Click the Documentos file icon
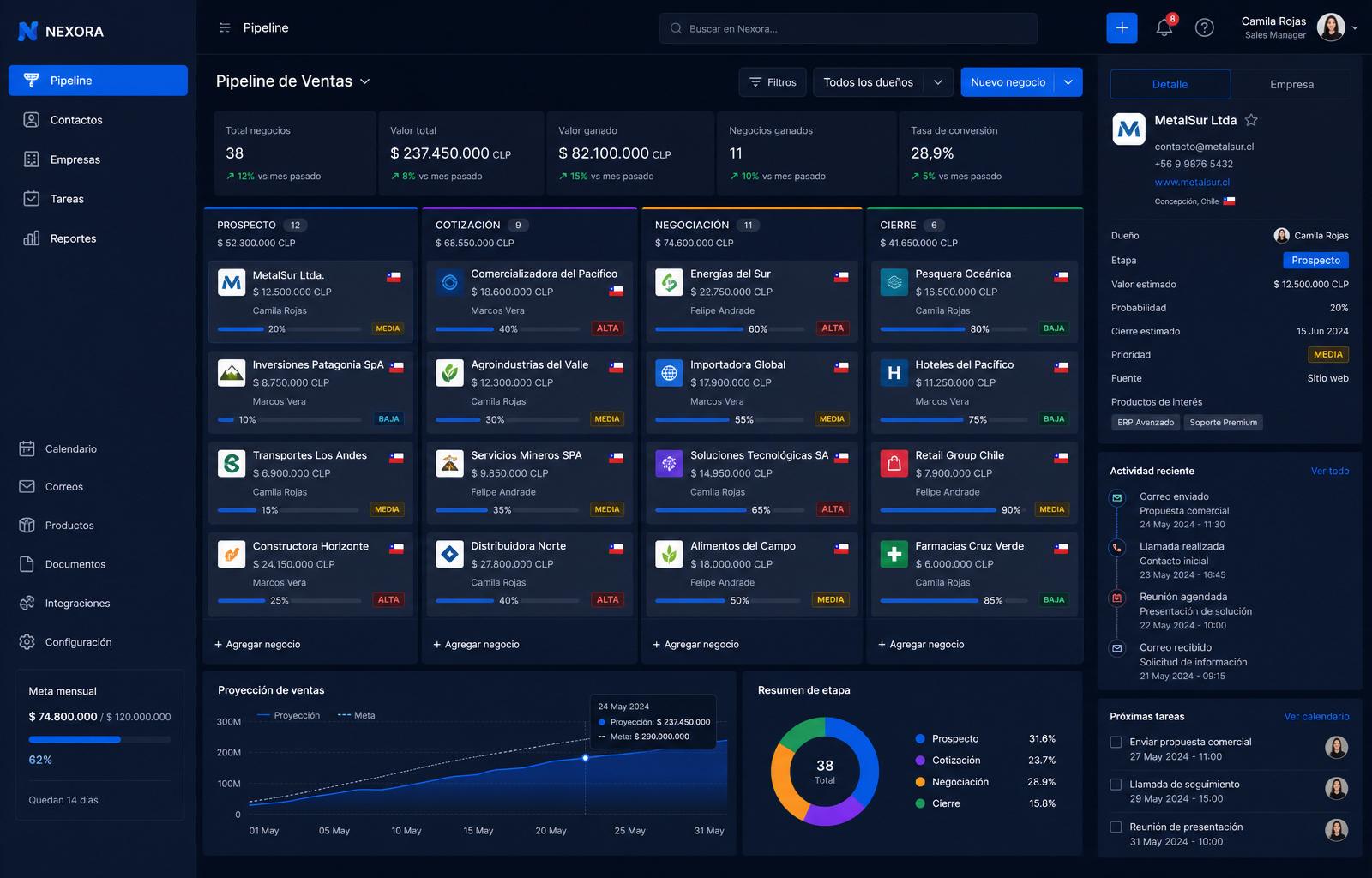 (x=27, y=564)
